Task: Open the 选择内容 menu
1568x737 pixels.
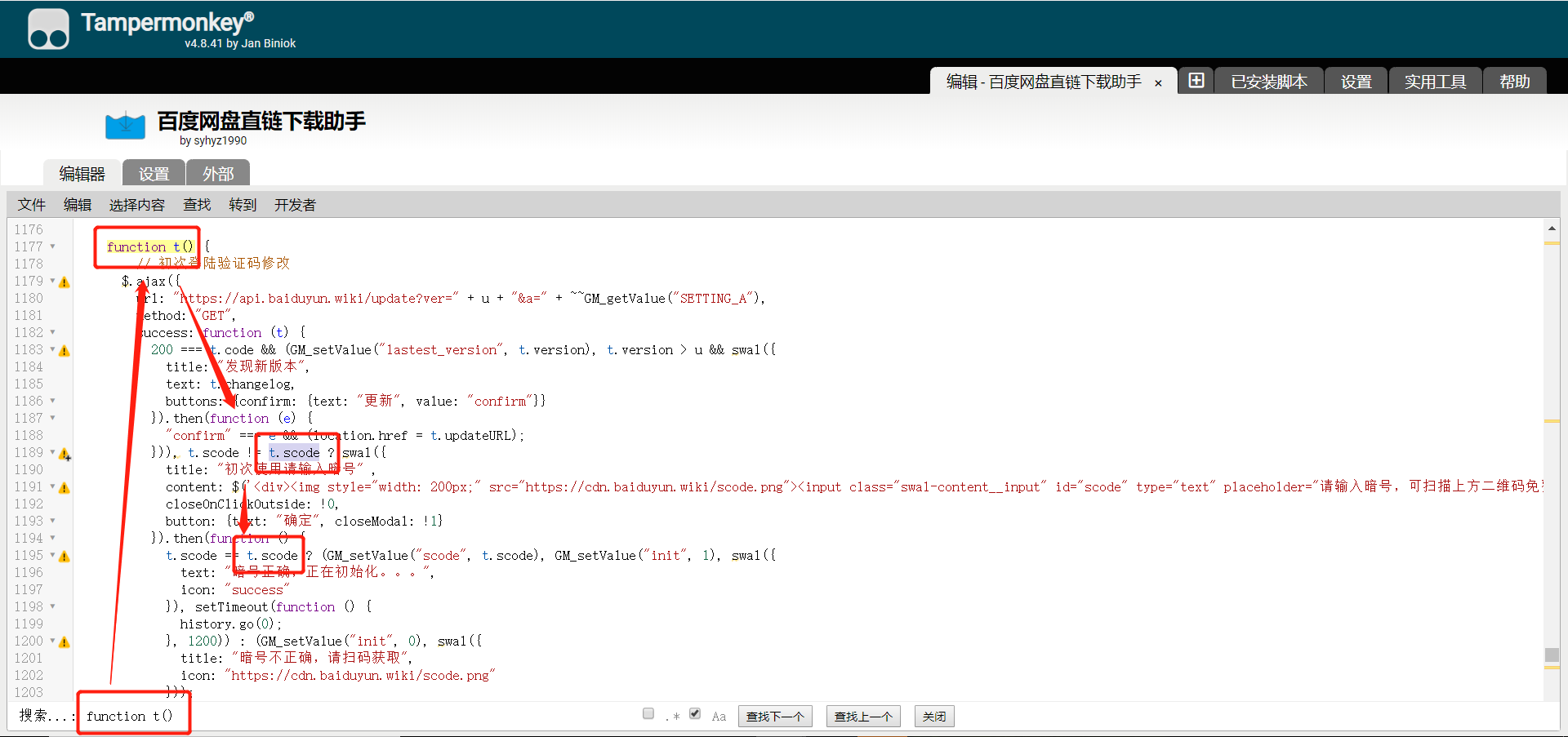Action: pyautogui.click(x=137, y=205)
